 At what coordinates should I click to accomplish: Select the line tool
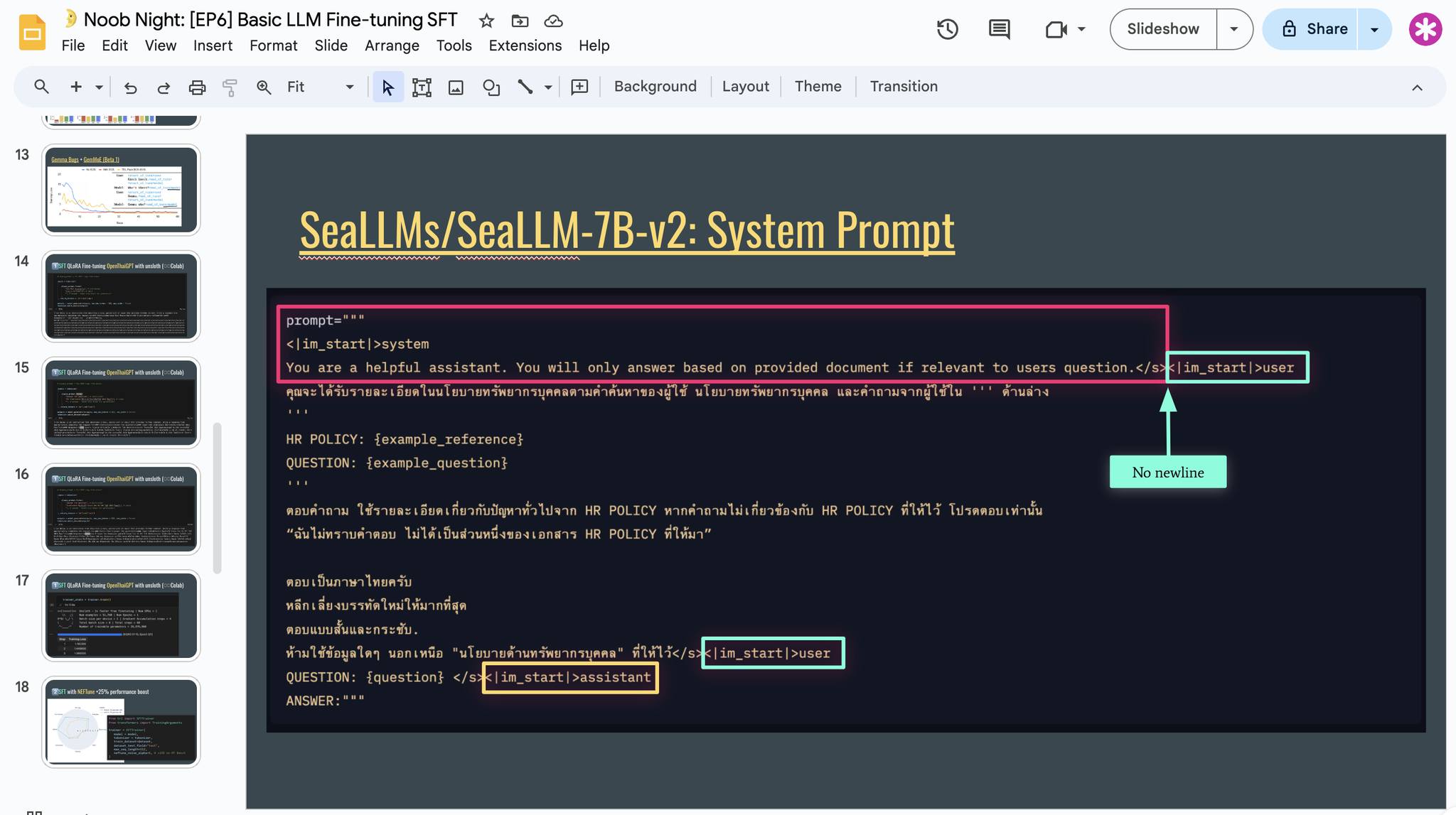coord(525,87)
